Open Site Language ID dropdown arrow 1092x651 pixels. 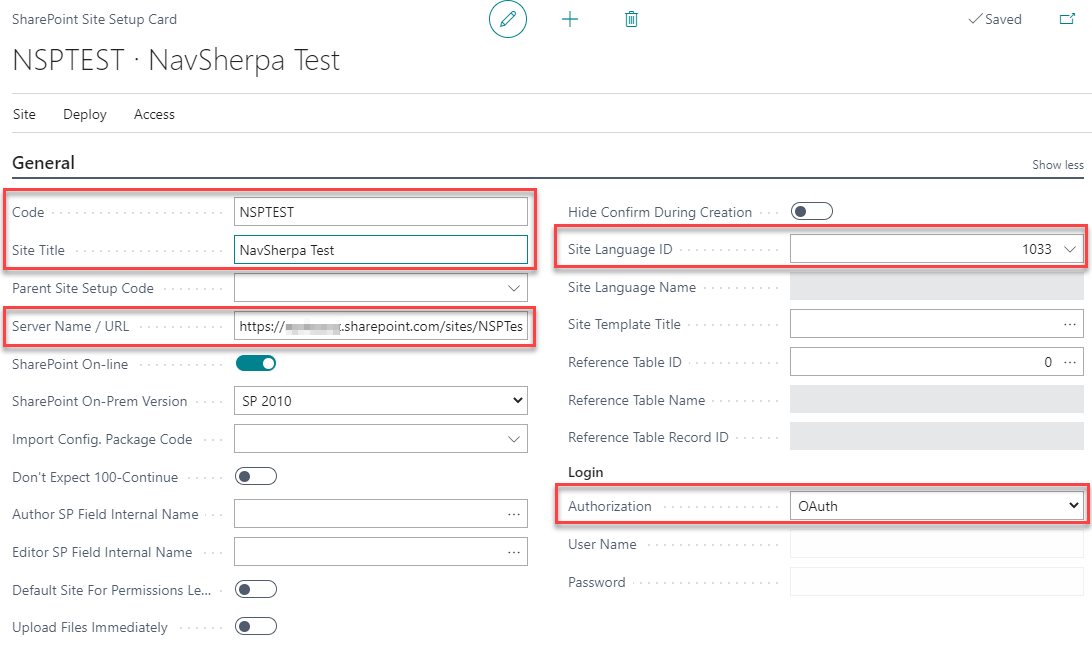point(1070,249)
